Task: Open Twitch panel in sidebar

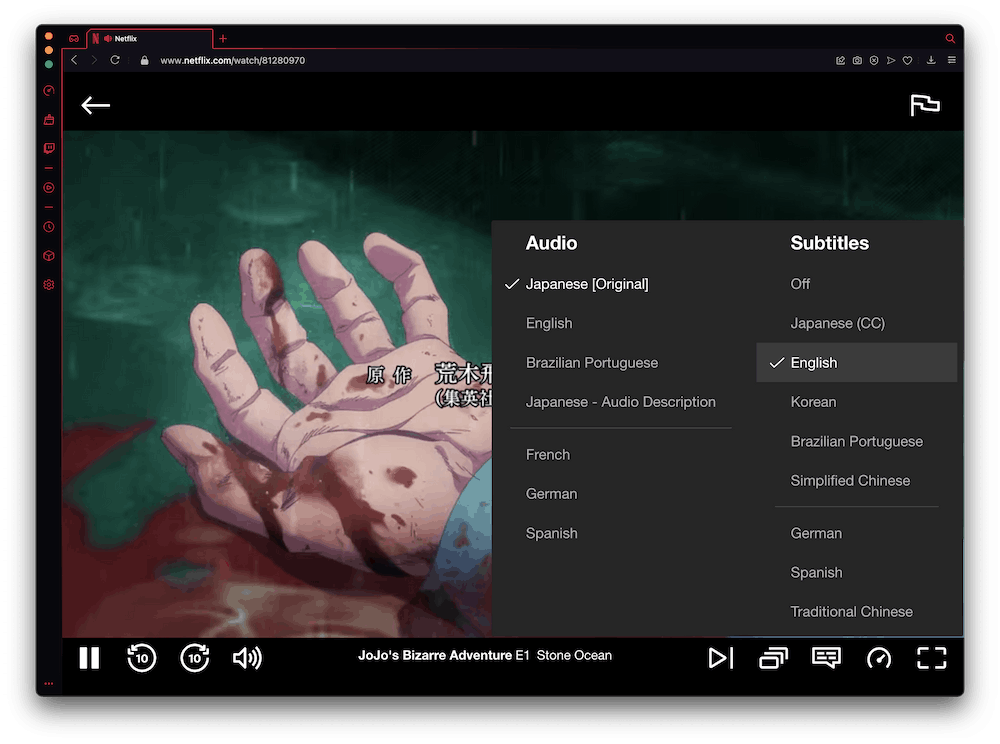Action: tap(49, 149)
